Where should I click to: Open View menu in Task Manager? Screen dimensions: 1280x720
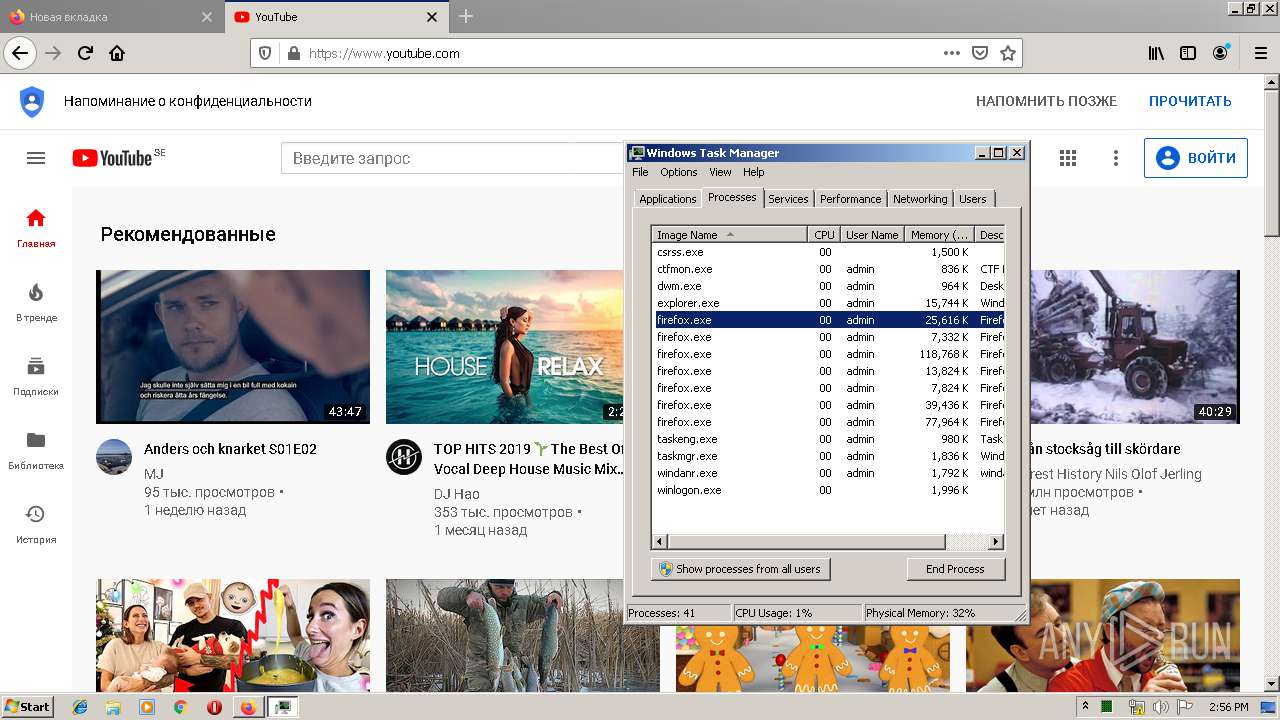[x=720, y=172]
